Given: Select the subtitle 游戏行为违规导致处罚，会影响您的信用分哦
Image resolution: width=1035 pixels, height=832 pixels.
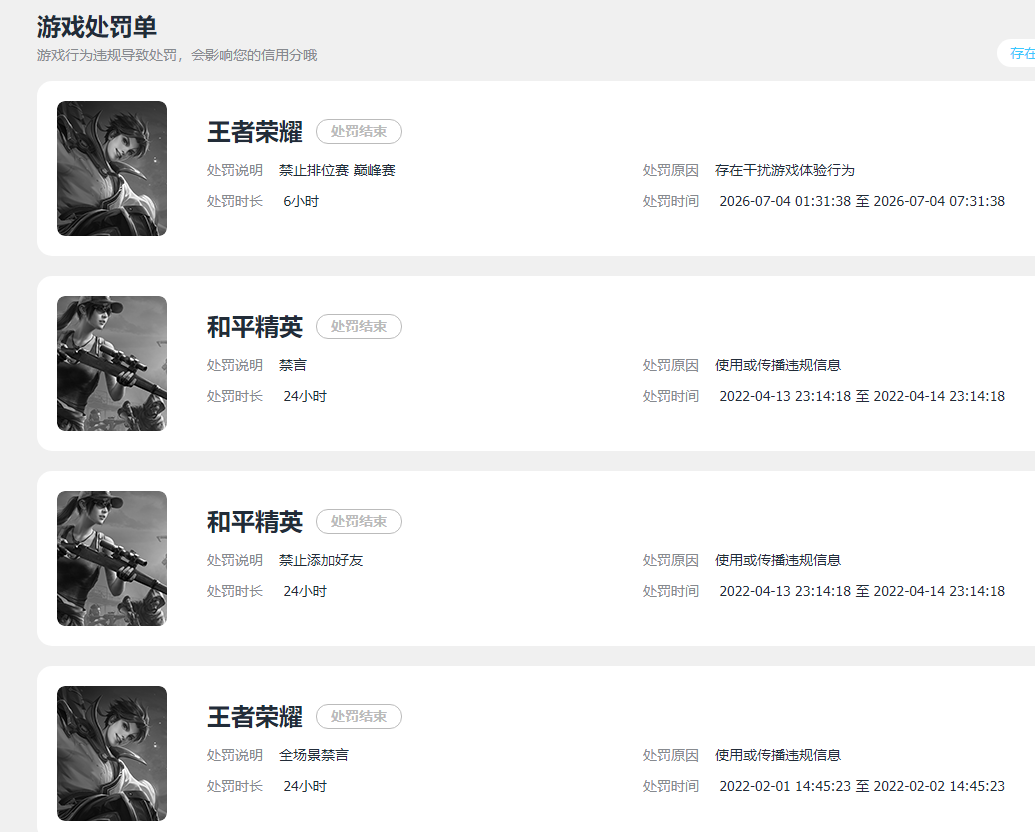Looking at the screenshot, I should click(x=177, y=55).
